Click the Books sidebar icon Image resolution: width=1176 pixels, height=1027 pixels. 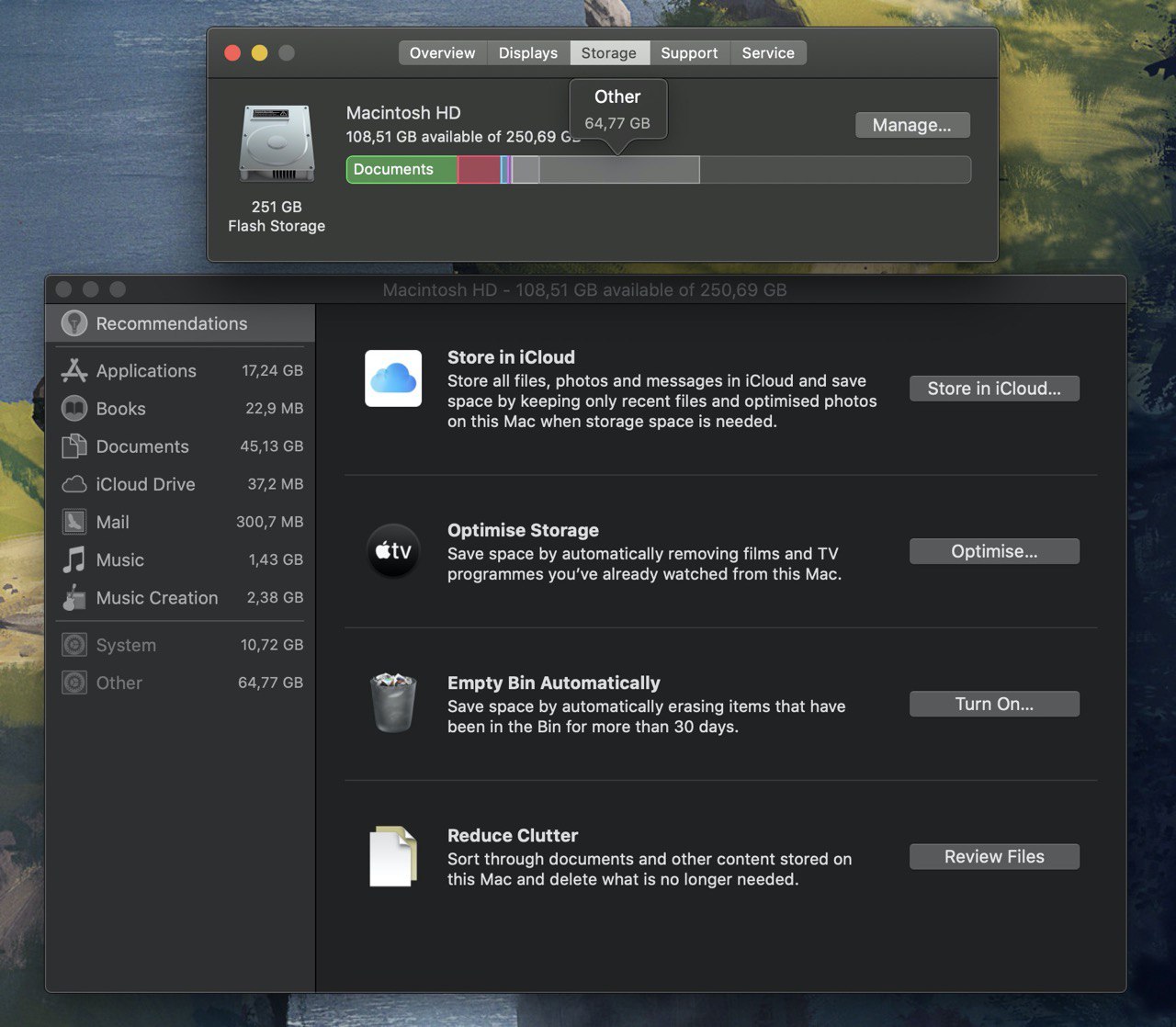[x=74, y=408]
